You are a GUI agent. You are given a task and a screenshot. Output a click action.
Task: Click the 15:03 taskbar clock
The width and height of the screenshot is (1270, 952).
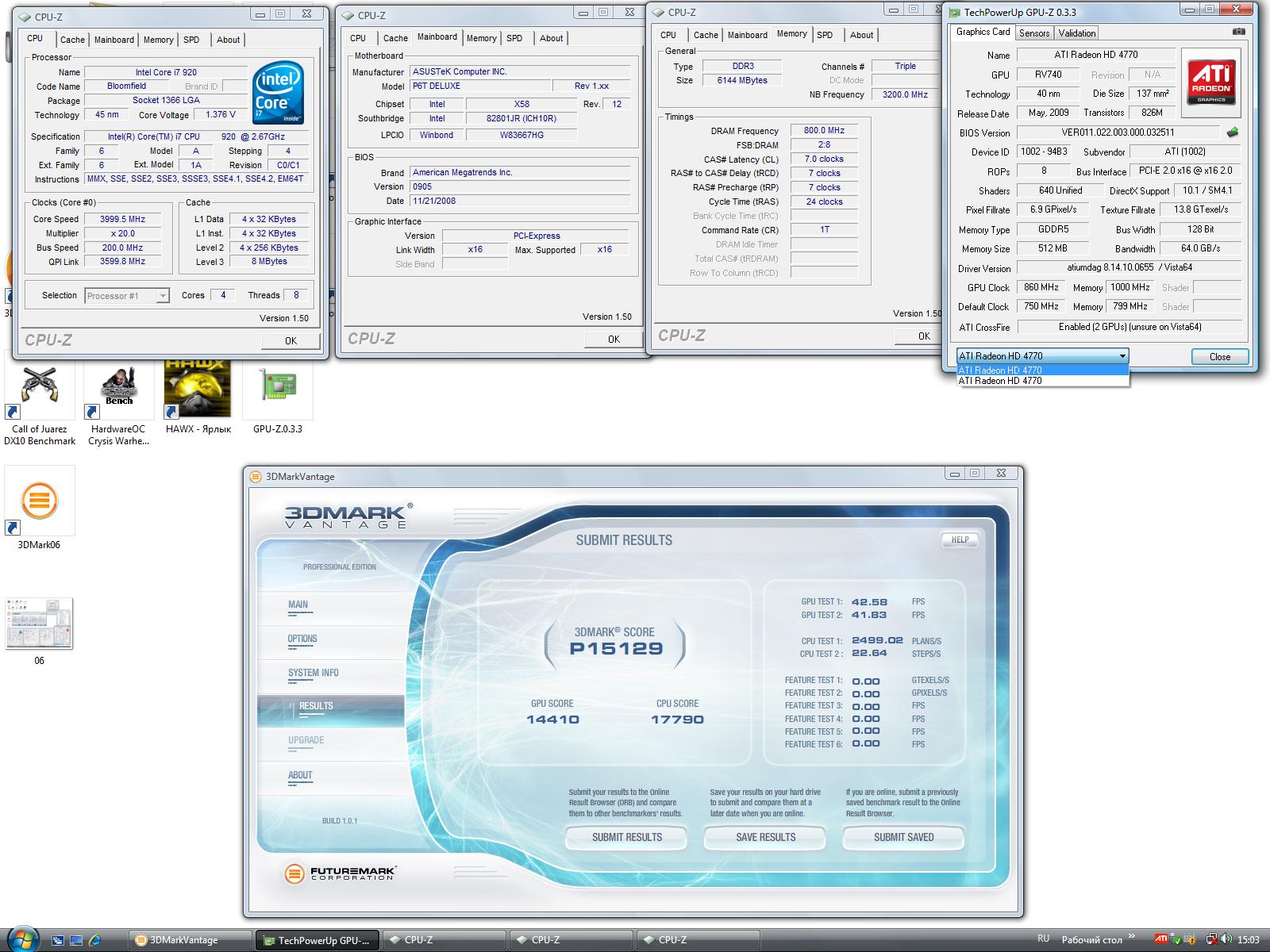1249,939
